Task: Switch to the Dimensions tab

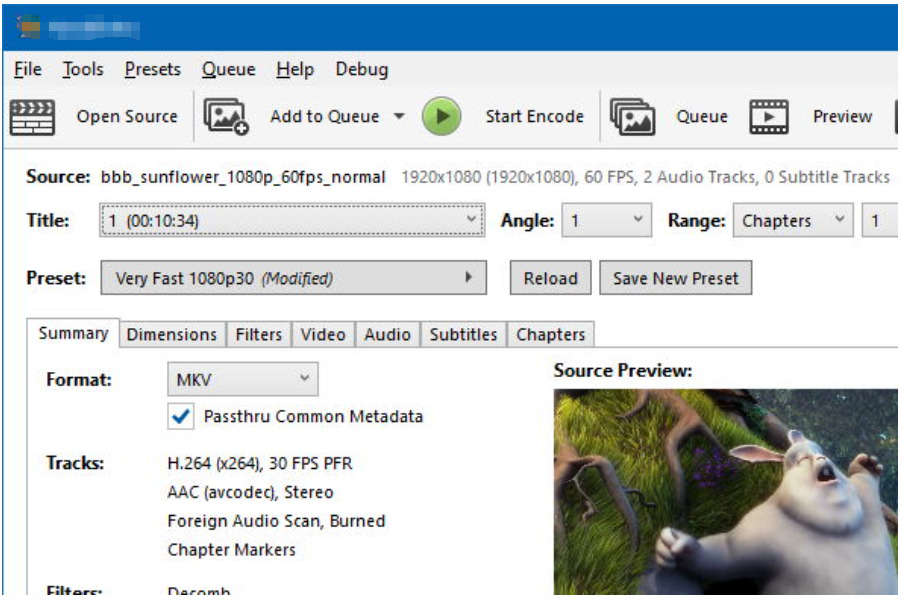Action: (171, 334)
